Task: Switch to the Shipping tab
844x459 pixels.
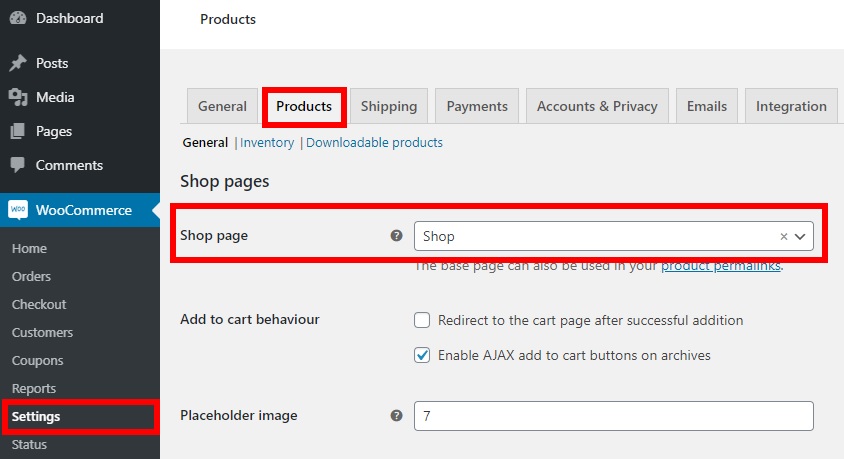Action: pos(388,106)
